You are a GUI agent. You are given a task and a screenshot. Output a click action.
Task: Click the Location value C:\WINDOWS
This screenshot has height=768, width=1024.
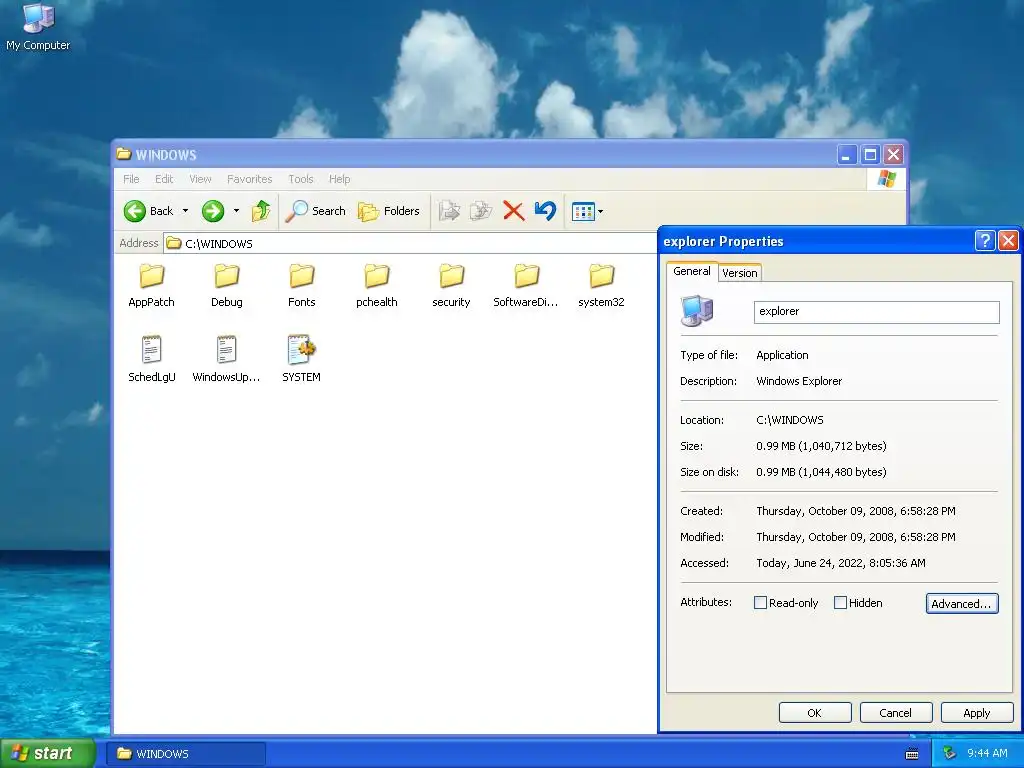click(790, 420)
